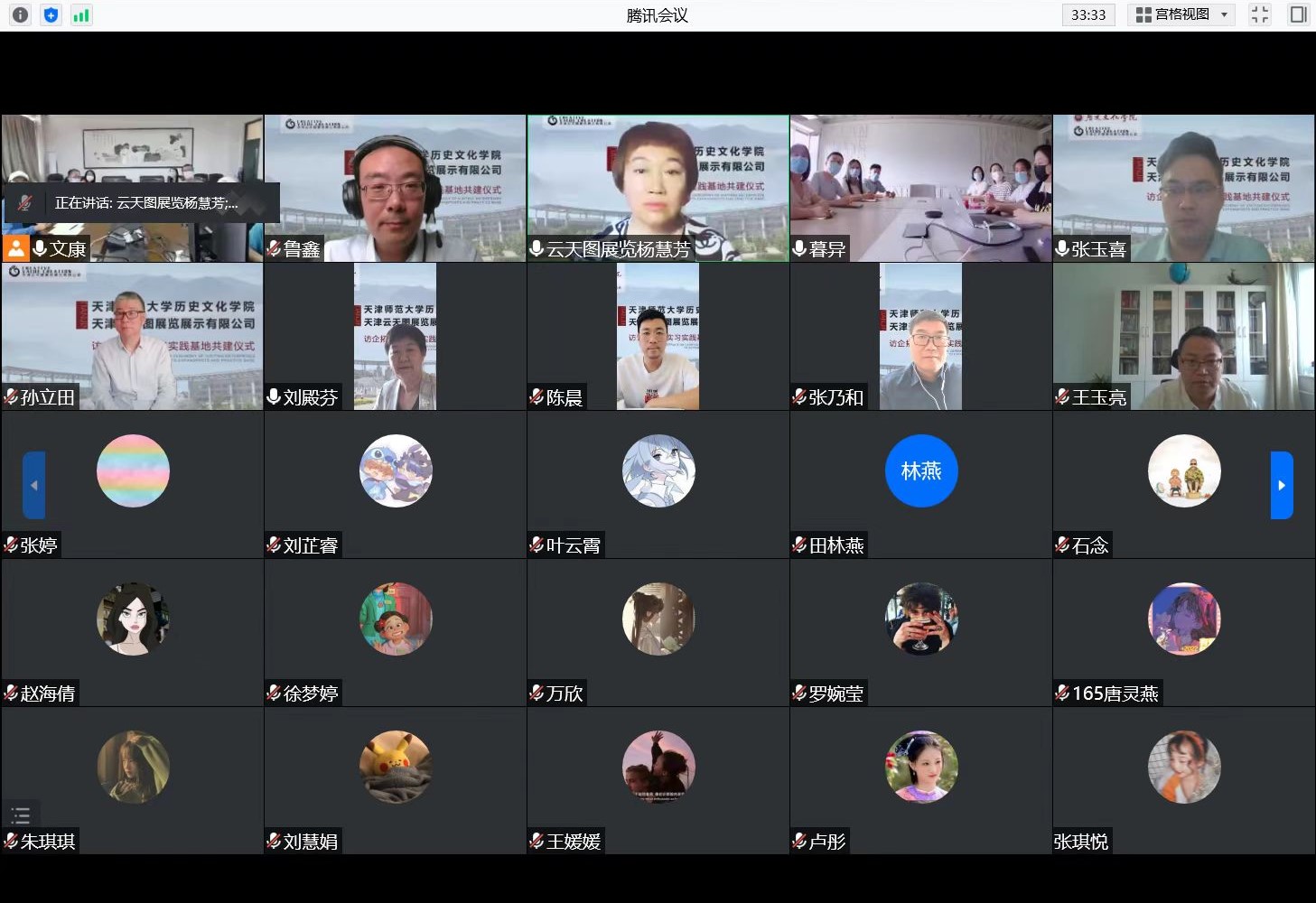This screenshot has height=903, width=1316.
Task: Click 刘殿芬's microphone icon
Action: [x=275, y=396]
